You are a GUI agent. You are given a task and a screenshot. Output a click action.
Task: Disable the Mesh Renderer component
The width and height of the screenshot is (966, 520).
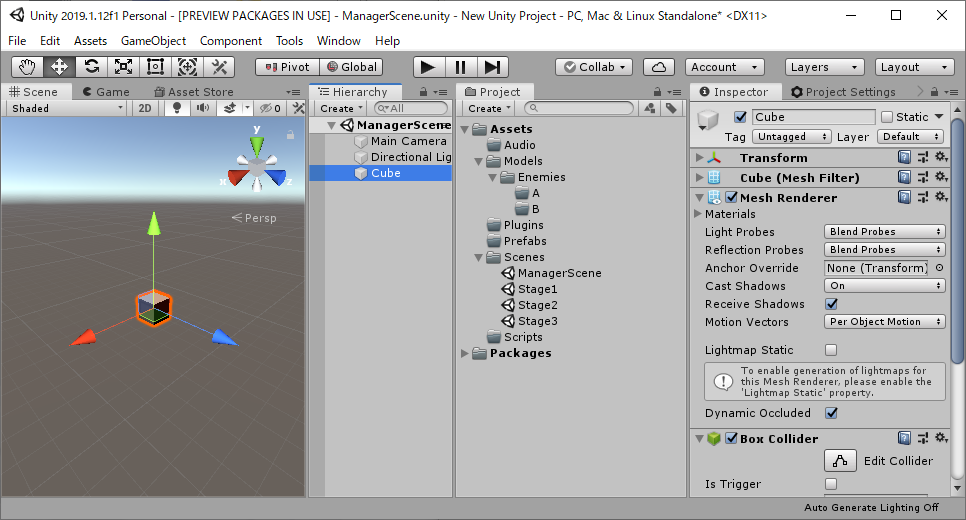click(x=731, y=197)
